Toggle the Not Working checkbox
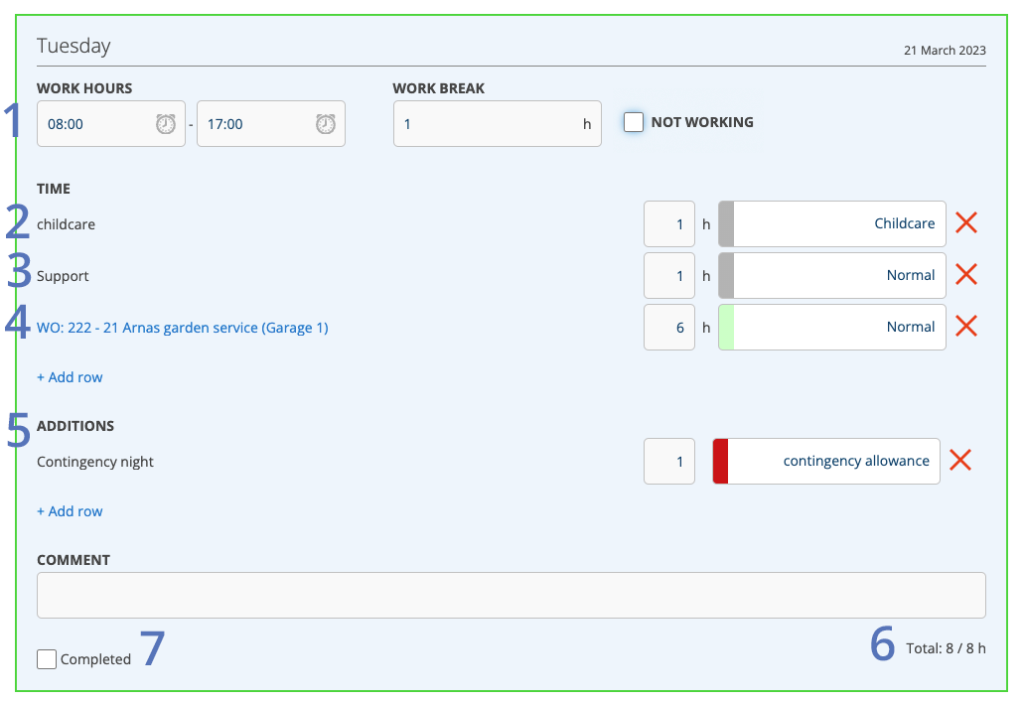Screen dimensions: 1024x702 (x=633, y=122)
